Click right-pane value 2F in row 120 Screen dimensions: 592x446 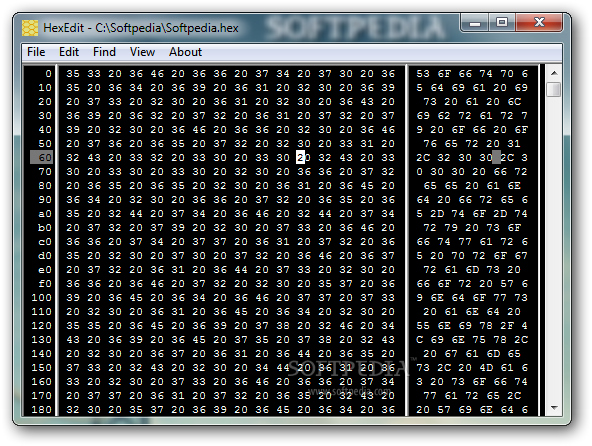[507, 326]
